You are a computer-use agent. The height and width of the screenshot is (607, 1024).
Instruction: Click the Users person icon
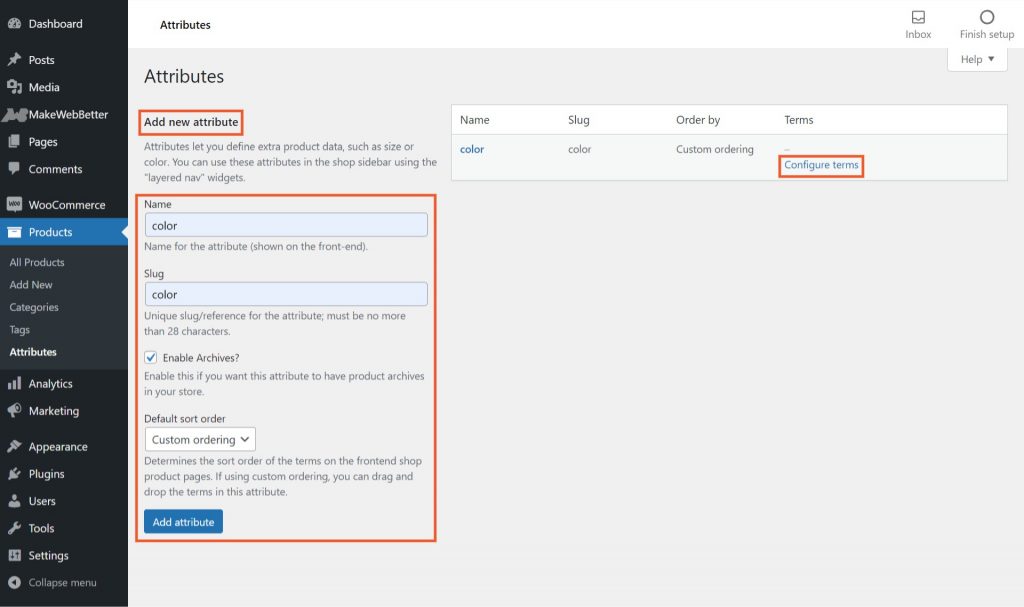tap(14, 501)
